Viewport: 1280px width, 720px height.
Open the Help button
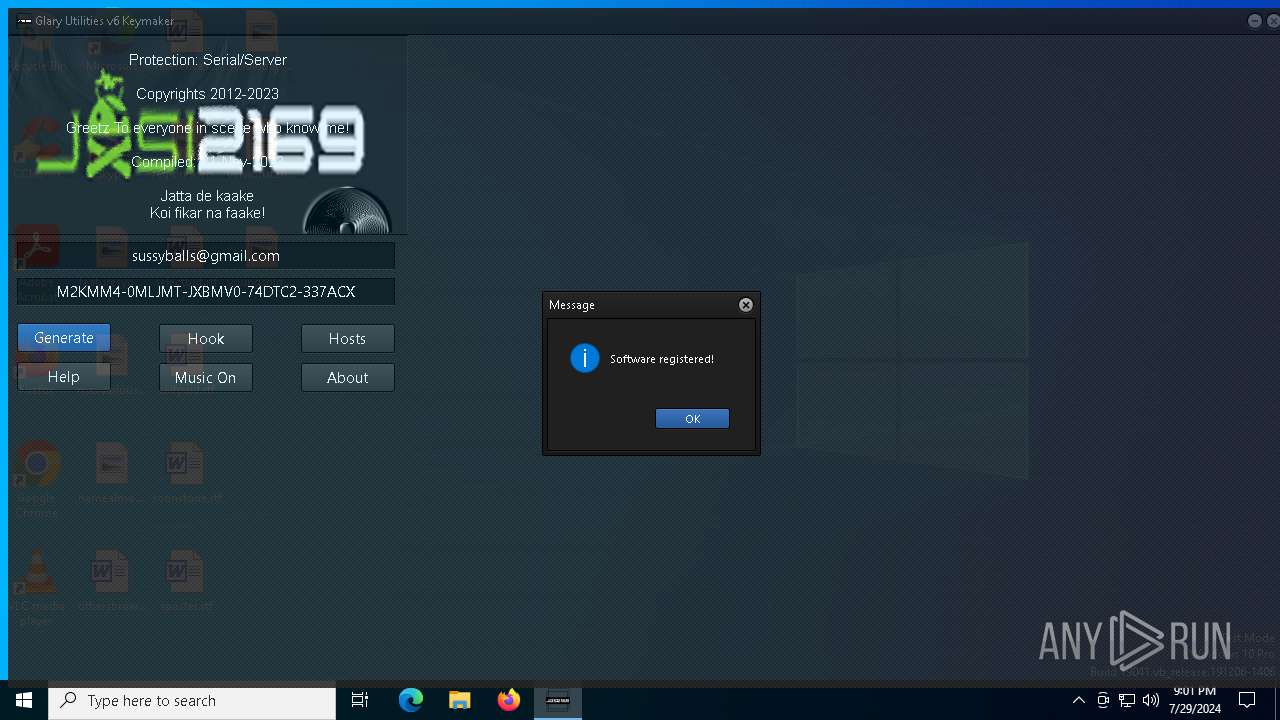click(x=64, y=377)
